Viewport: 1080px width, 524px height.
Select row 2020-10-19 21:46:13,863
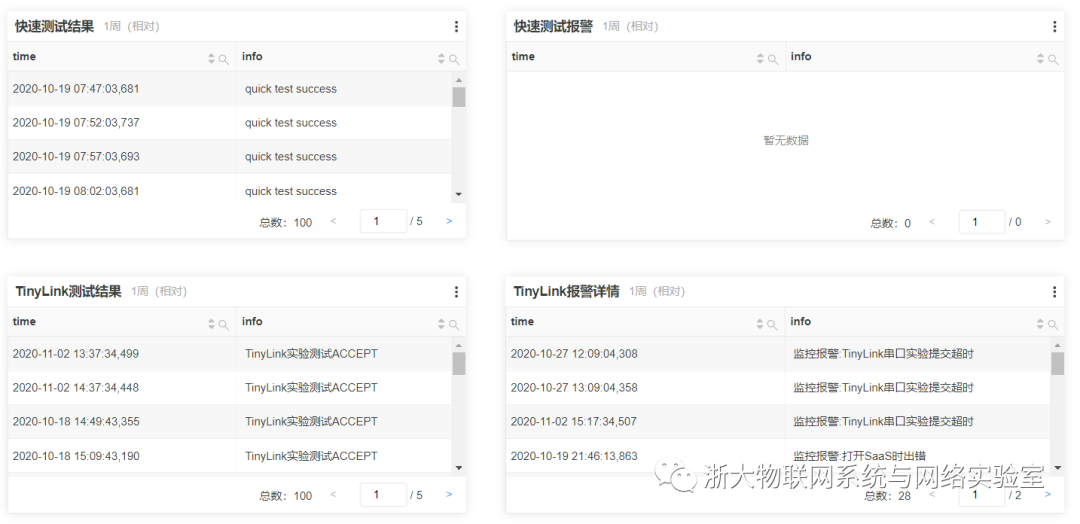click(778, 455)
